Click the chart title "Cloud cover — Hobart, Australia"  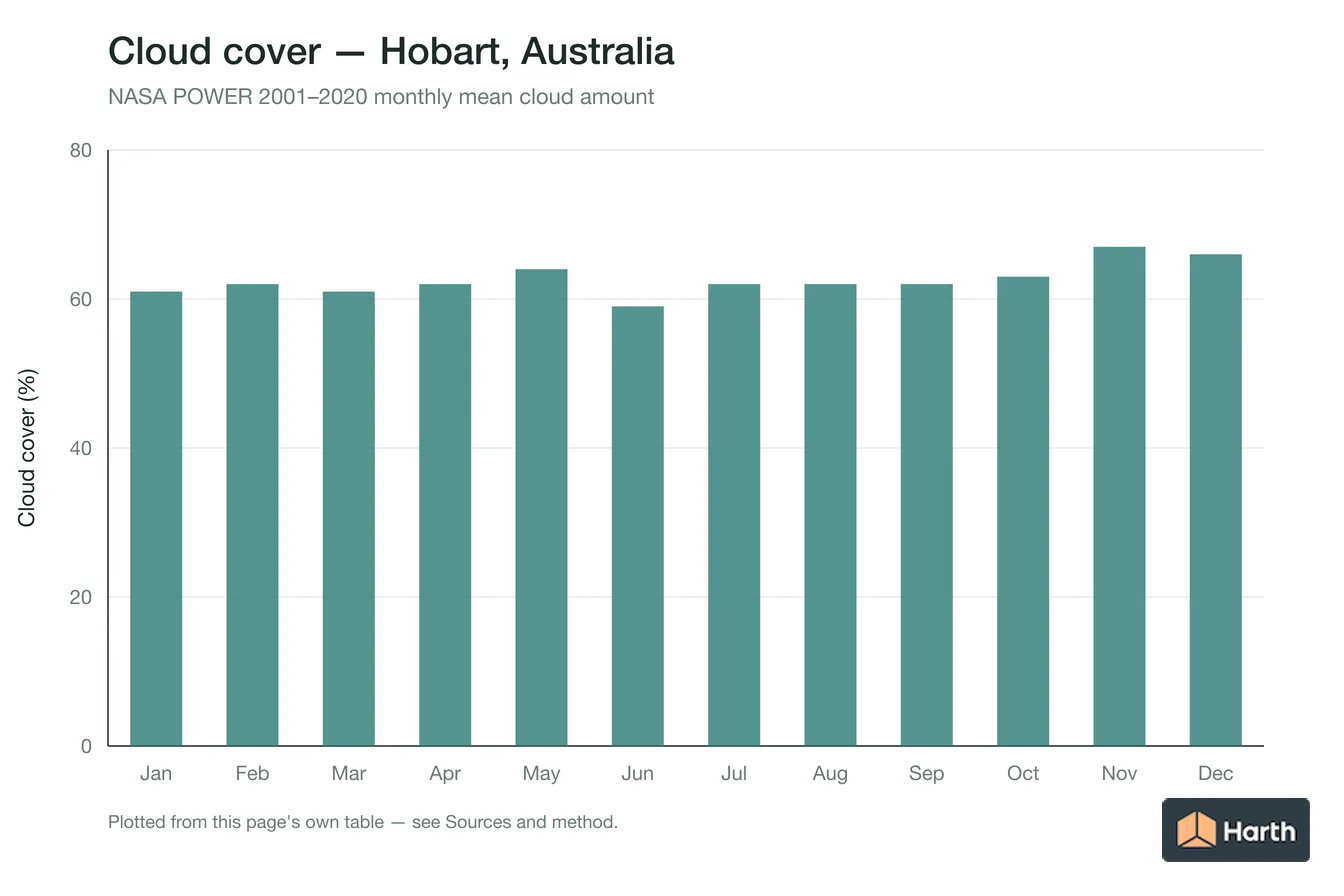tap(391, 51)
